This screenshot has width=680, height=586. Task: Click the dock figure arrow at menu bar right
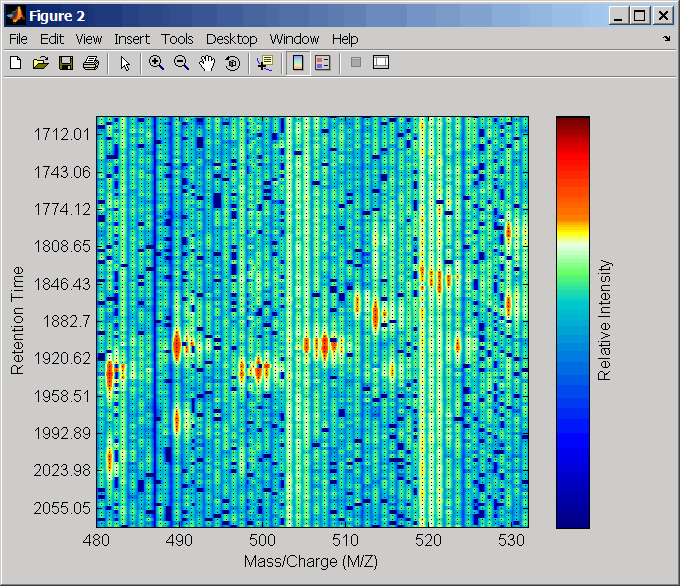point(667,39)
